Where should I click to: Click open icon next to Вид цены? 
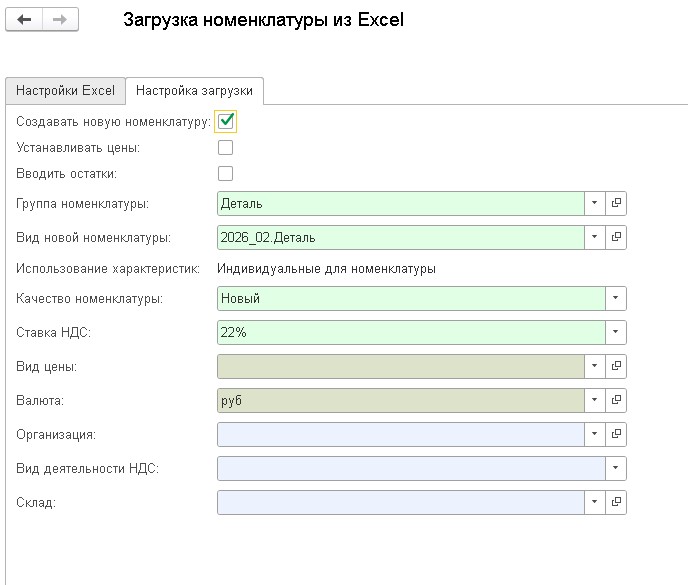tap(616, 366)
